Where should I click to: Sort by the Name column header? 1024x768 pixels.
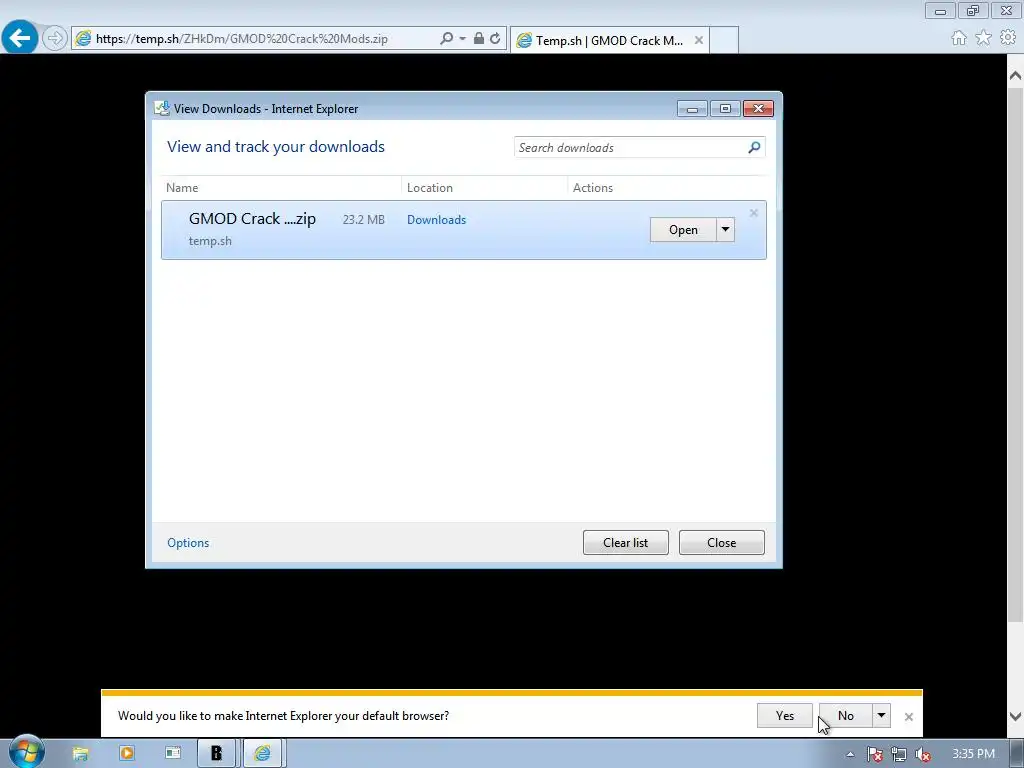pyautogui.click(x=182, y=187)
